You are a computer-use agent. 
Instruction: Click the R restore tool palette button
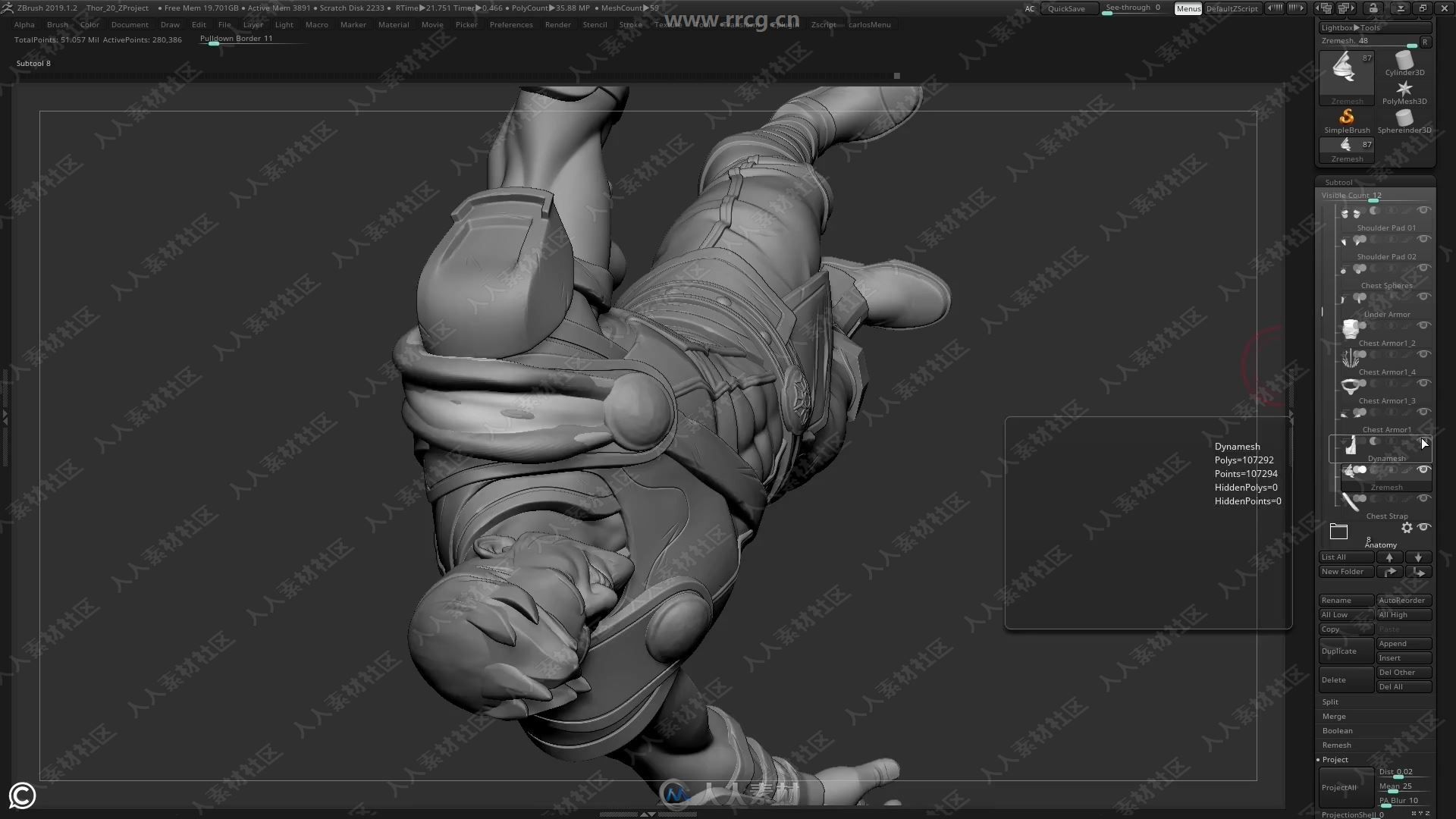(x=1425, y=42)
